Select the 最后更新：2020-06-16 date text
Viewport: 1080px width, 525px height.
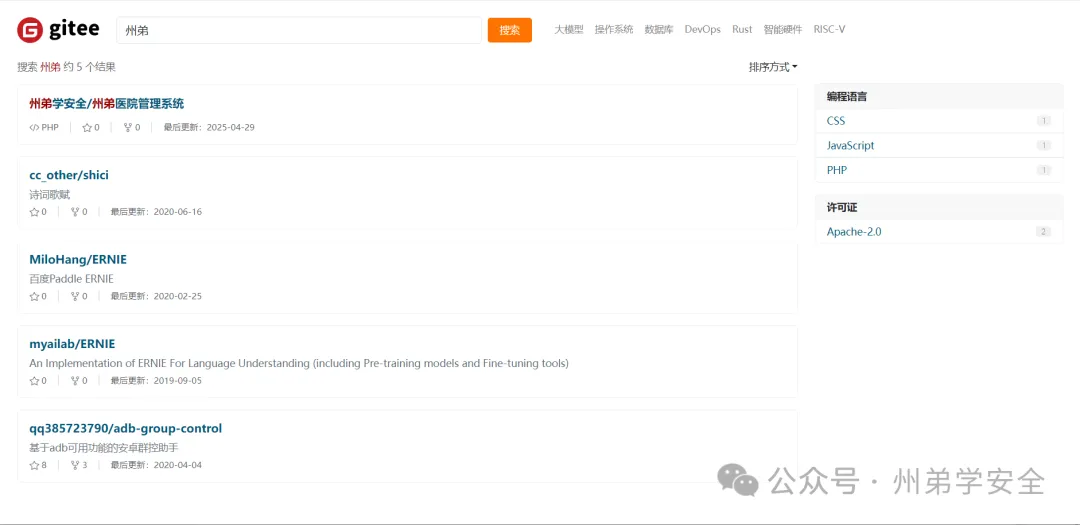pos(156,212)
